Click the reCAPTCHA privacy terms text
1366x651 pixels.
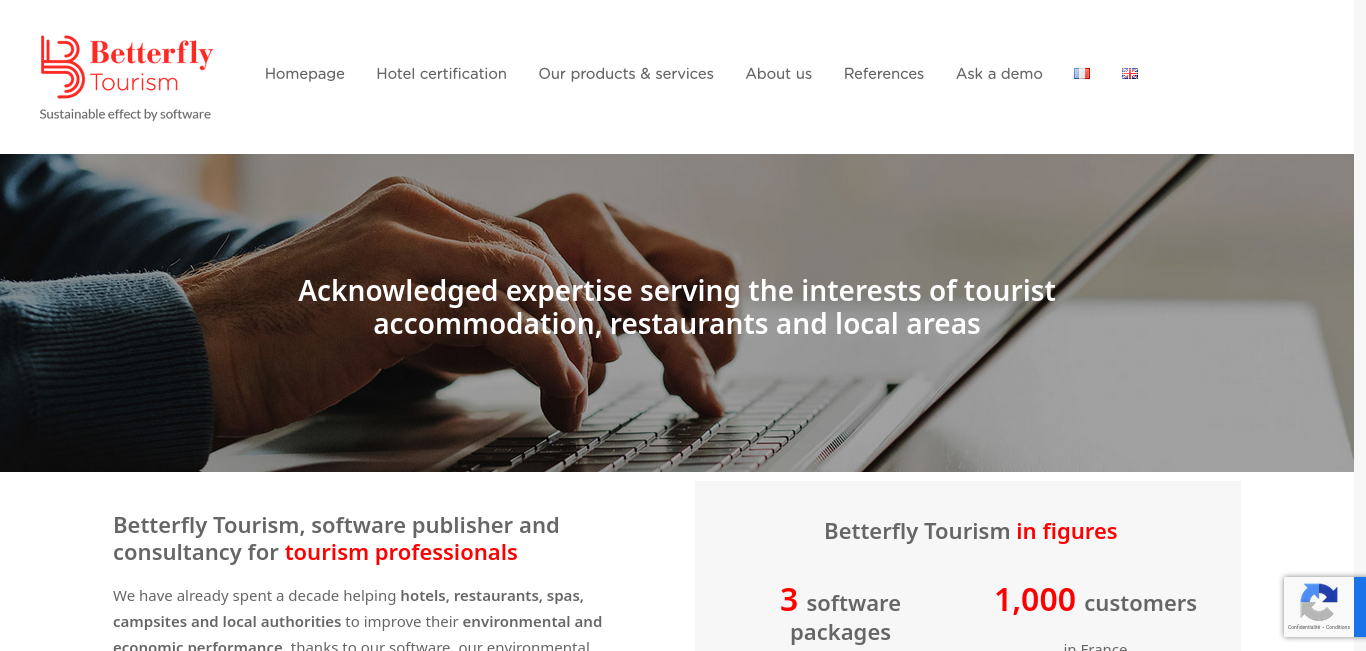pos(1319,627)
